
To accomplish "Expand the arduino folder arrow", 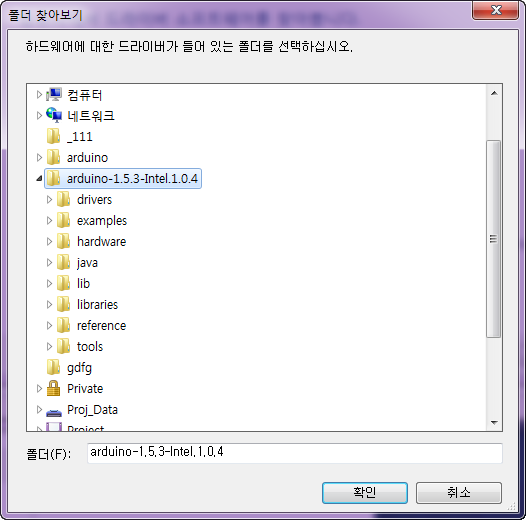I will 39,157.
